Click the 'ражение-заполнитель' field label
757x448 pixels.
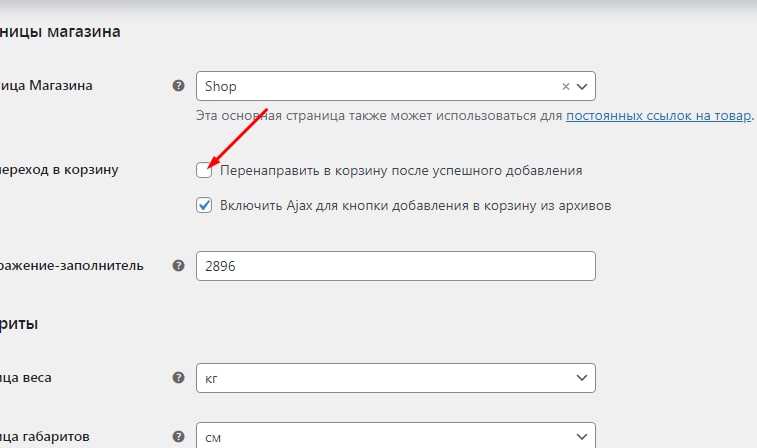coord(72,266)
